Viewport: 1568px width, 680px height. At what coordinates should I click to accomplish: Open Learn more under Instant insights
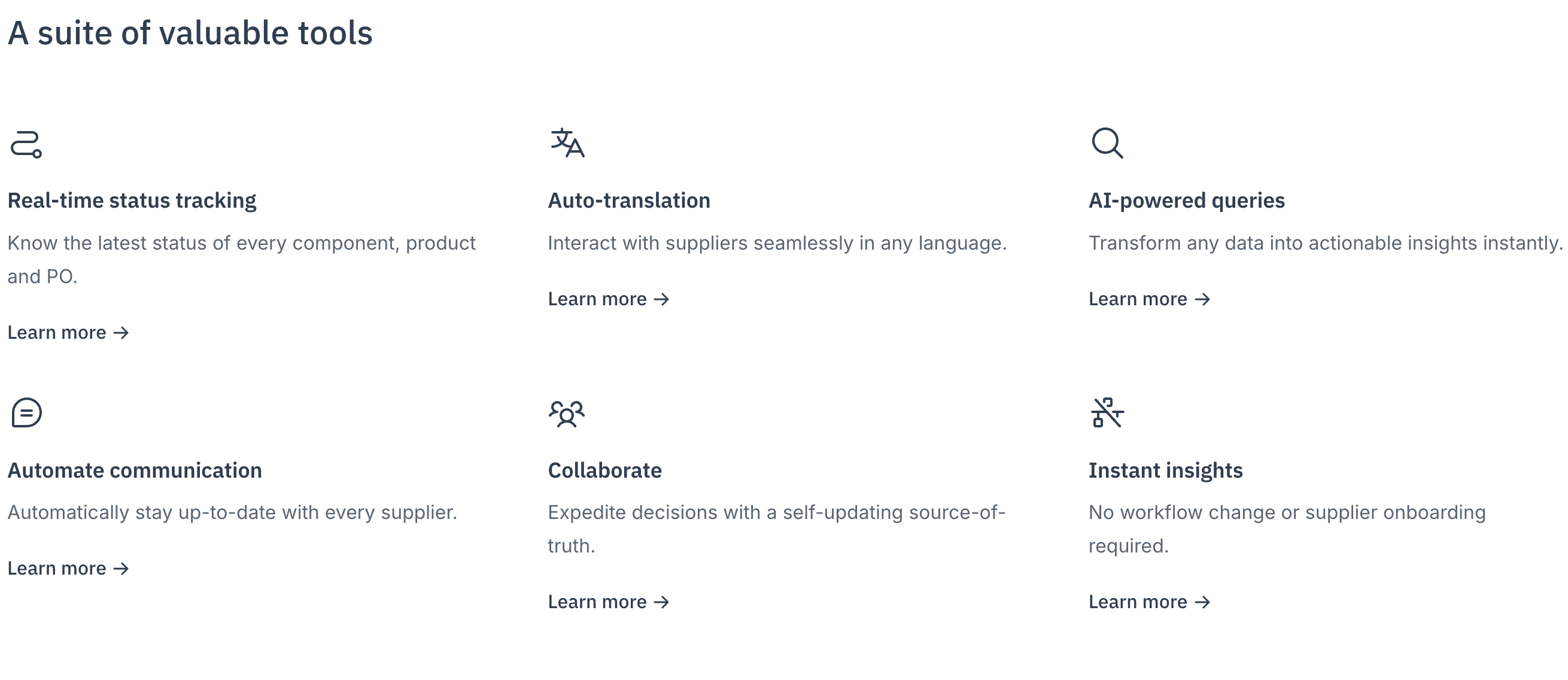[x=1149, y=602]
